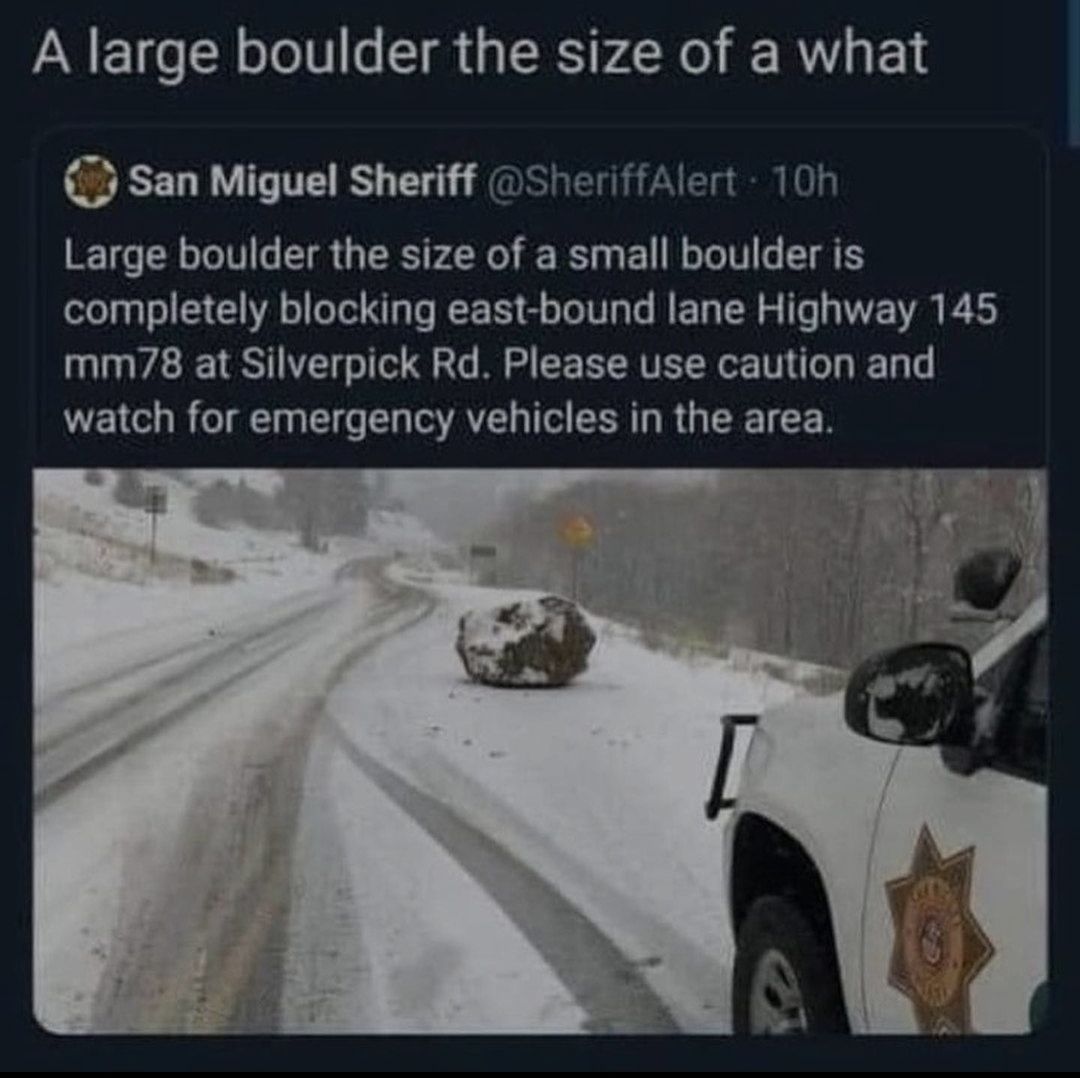1080x1078 pixels.
Task: Click the boulder in the photo
Action: pyautogui.click(x=526, y=641)
